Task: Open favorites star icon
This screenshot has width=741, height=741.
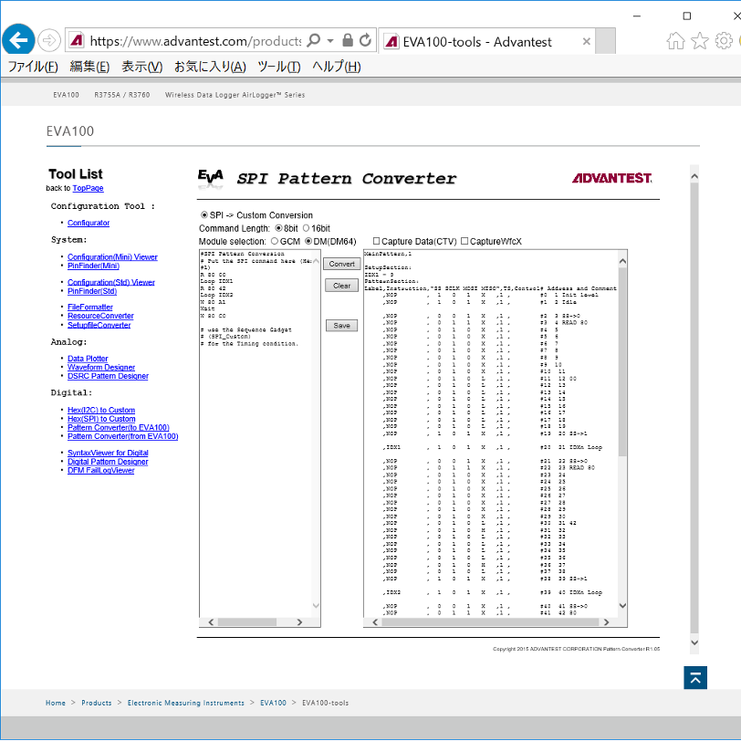Action: pos(700,41)
